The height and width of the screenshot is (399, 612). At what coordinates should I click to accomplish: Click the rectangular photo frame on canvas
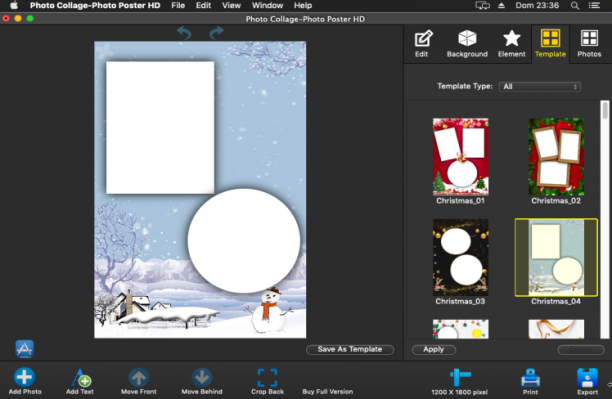160,128
